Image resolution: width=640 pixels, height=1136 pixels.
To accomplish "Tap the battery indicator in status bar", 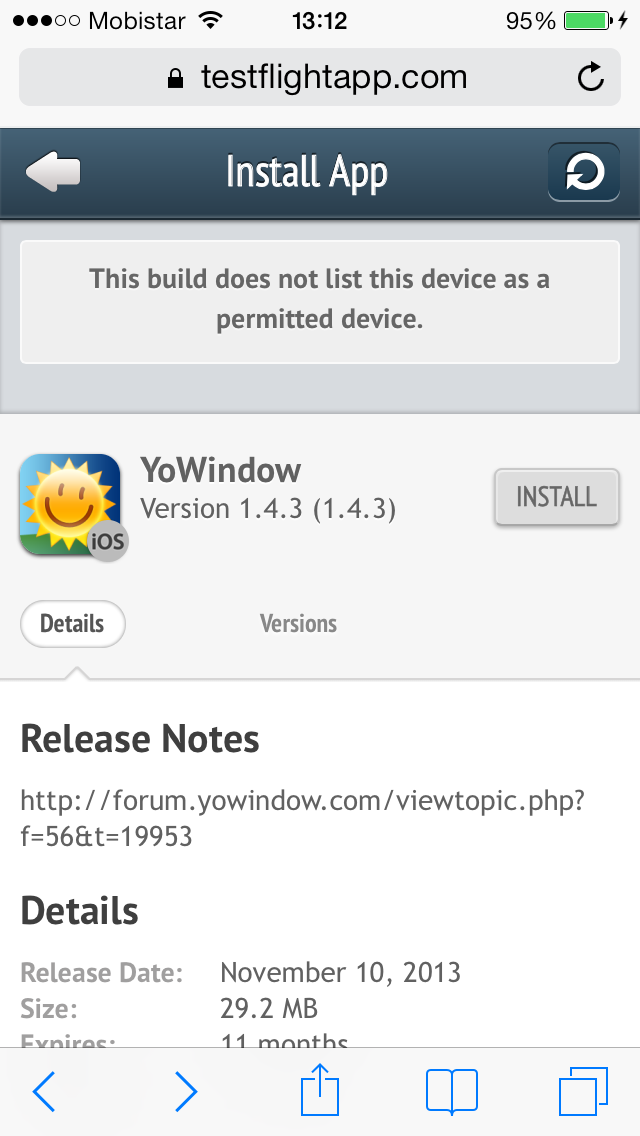I will tap(590, 21).
